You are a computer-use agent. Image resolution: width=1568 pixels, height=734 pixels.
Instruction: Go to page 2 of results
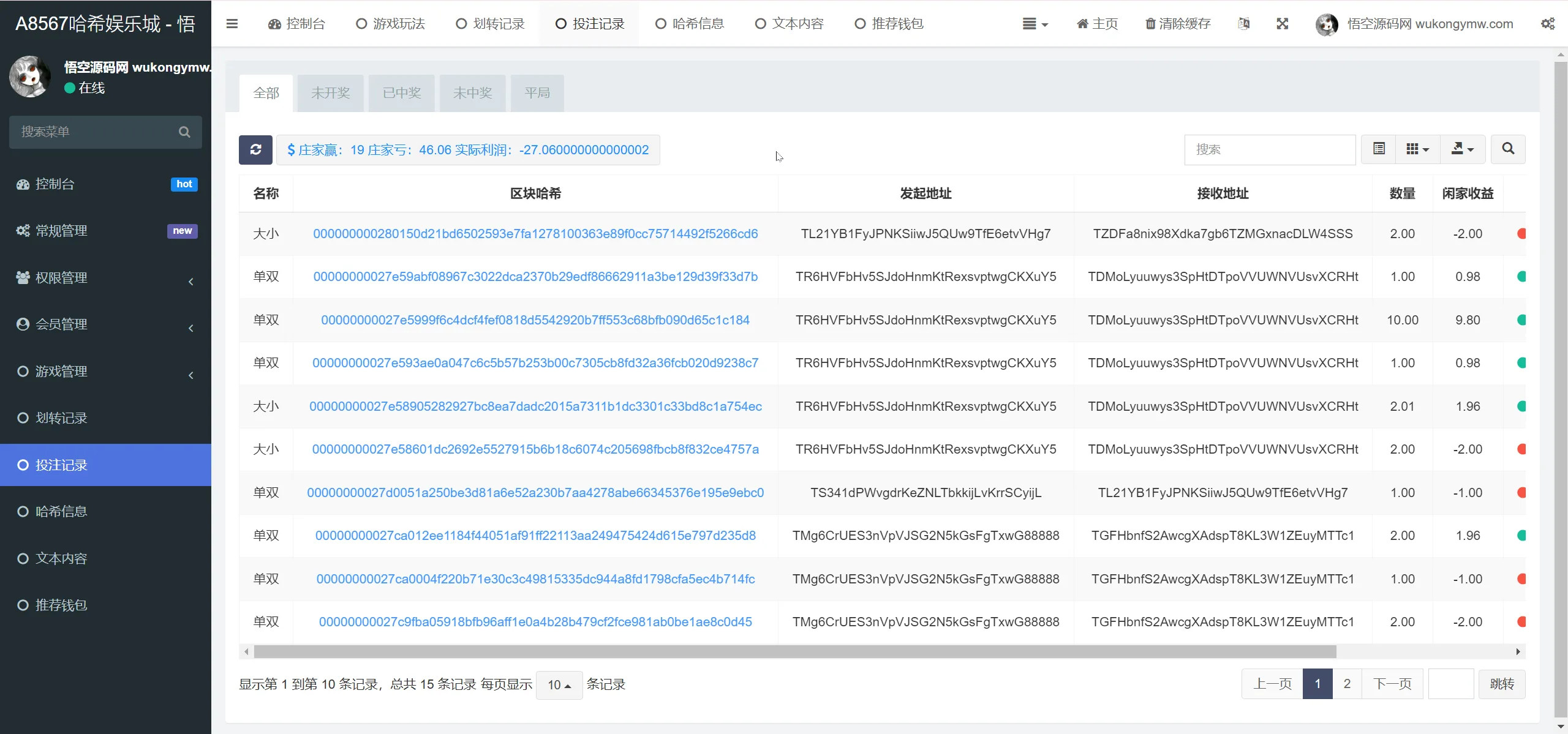[1347, 684]
